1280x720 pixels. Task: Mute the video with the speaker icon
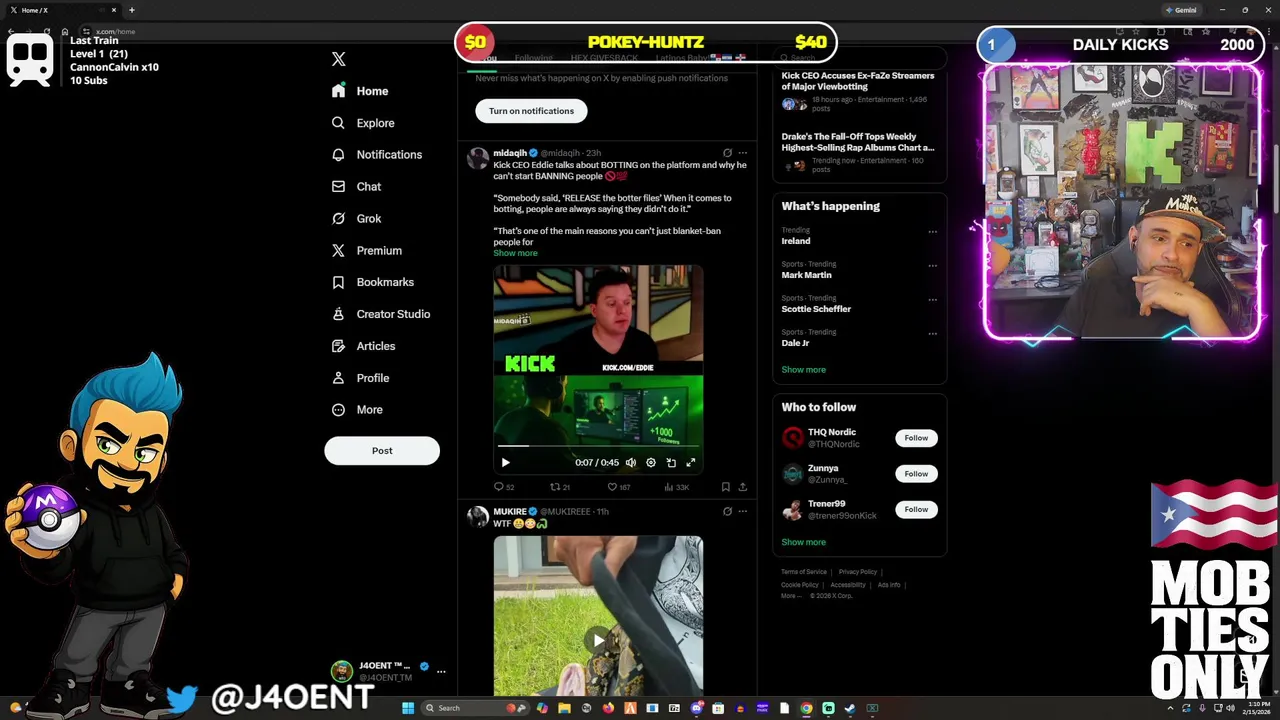[x=631, y=463]
